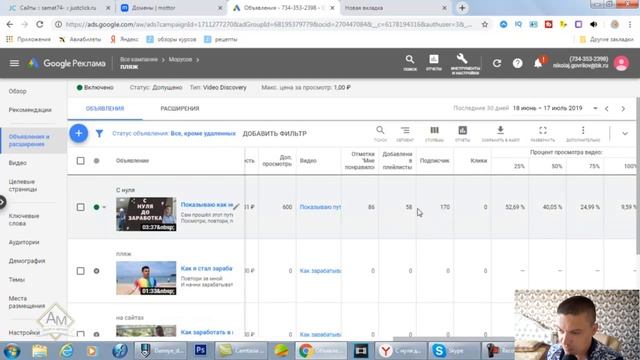Open Демография in the left navigation
This screenshot has width=640, height=360.
[x=27, y=261]
